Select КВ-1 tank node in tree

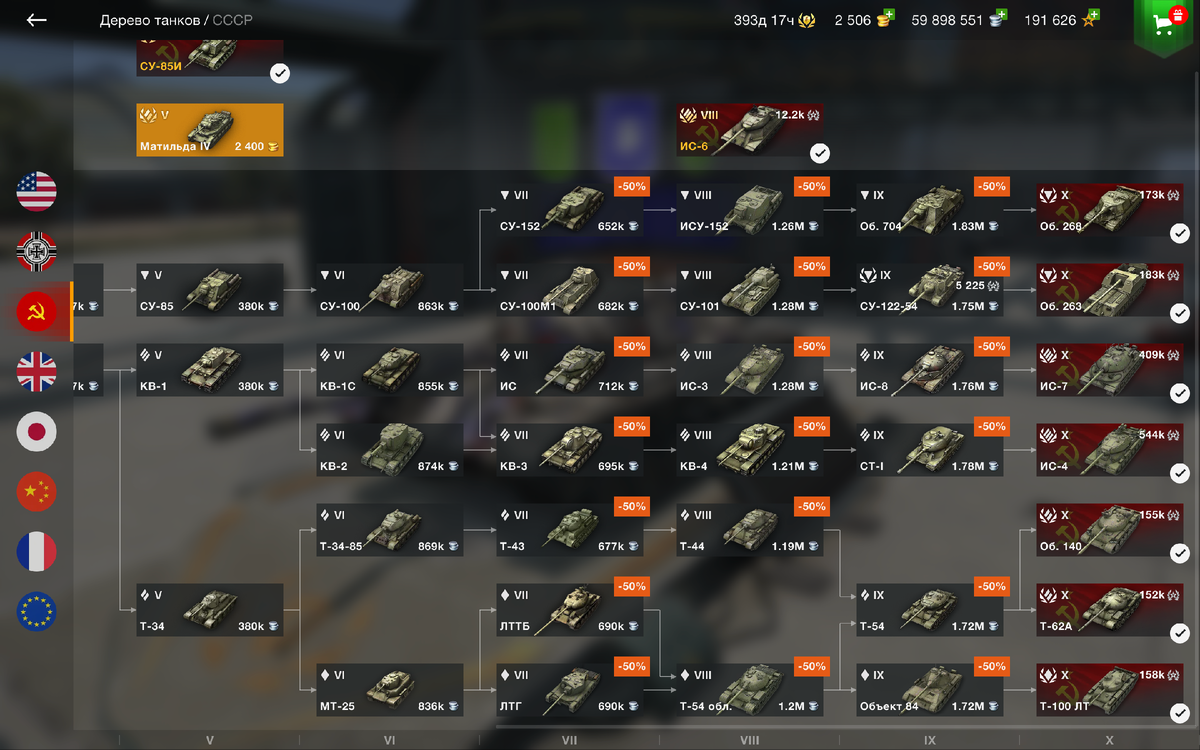tap(210, 370)
